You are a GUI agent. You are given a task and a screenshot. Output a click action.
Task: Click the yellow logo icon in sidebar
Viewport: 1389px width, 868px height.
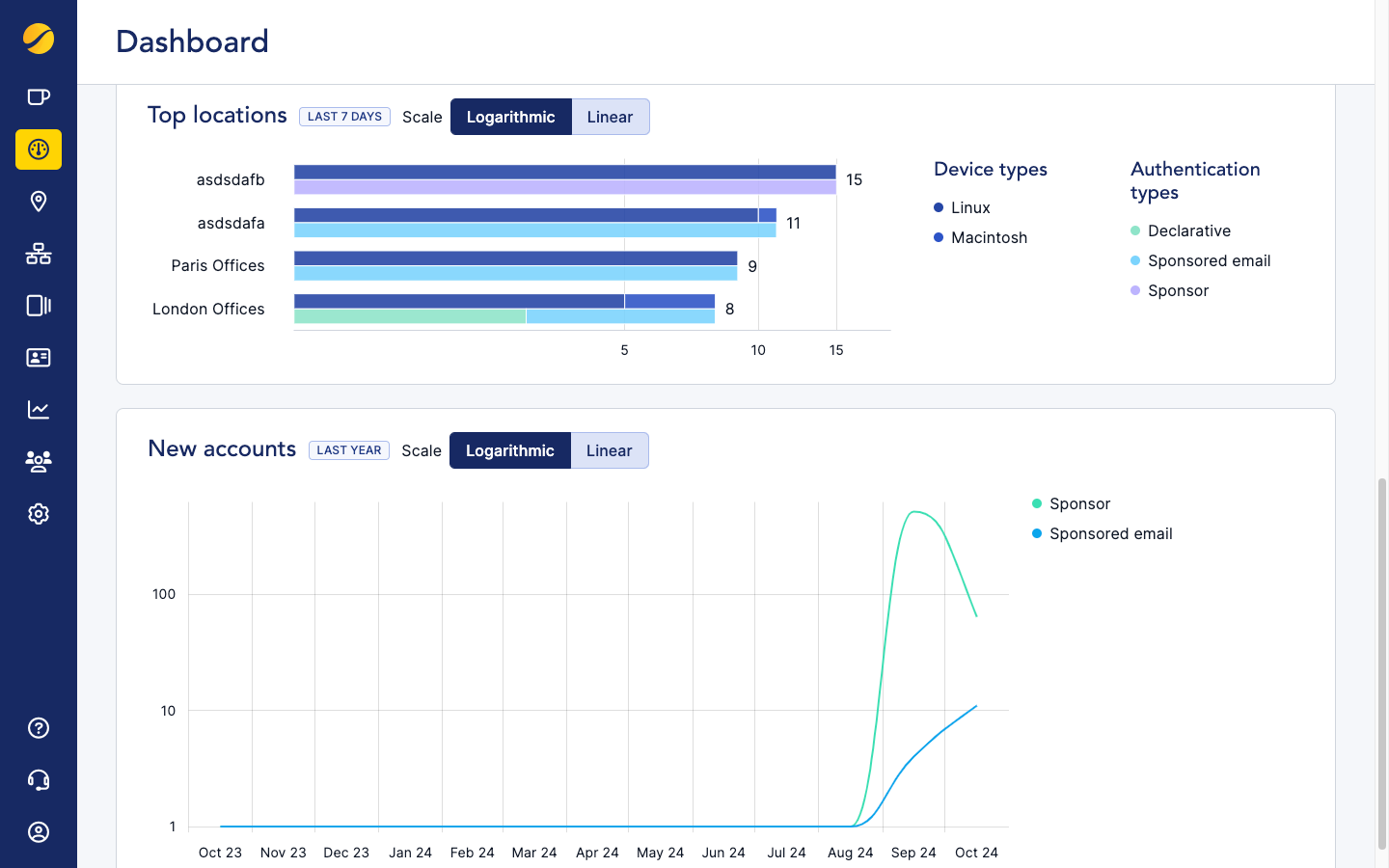pos(39,39)
